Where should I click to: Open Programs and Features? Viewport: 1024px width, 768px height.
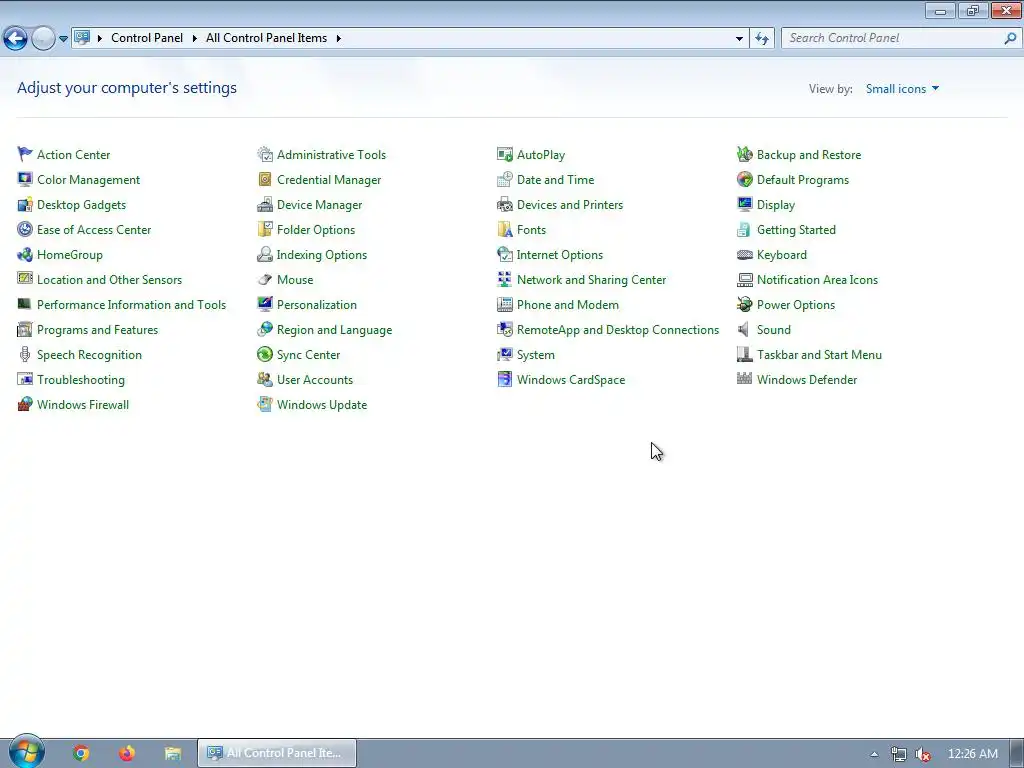coord(97,330)
